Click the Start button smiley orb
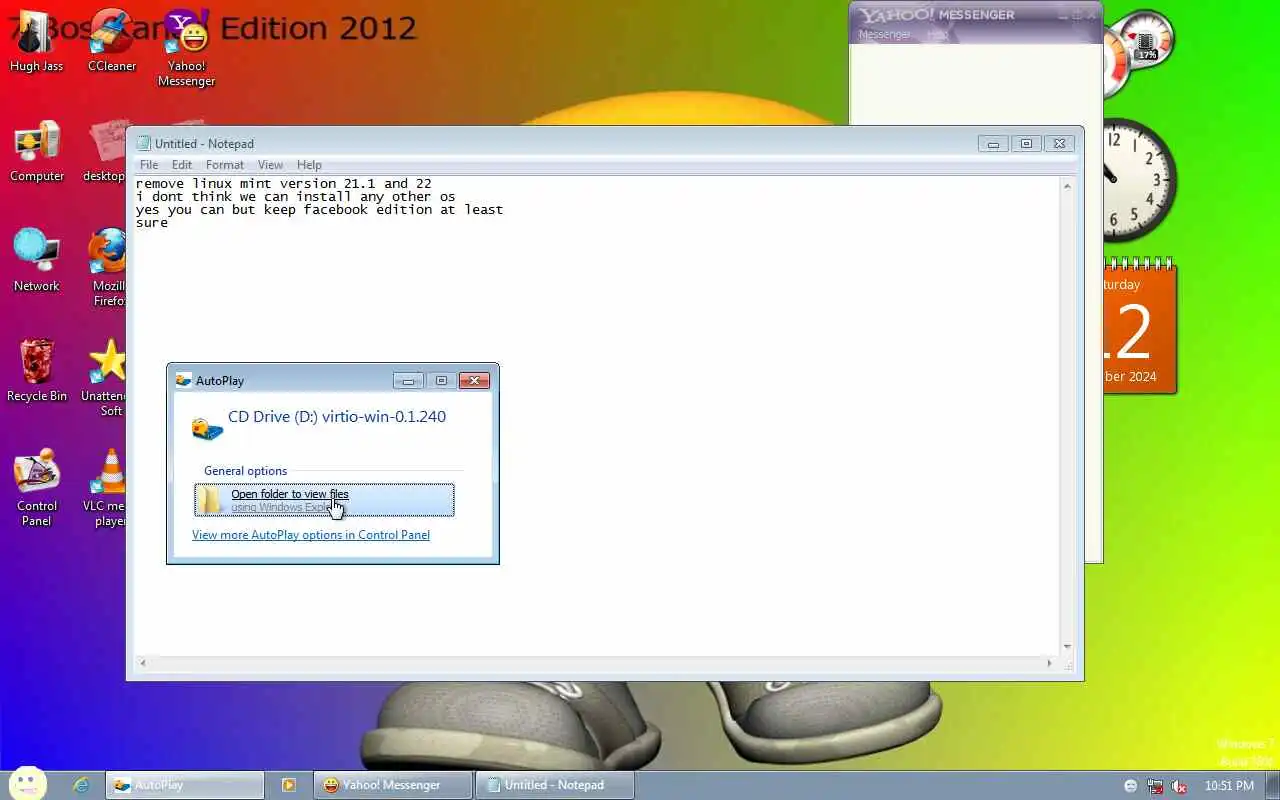 coord(28,785)
